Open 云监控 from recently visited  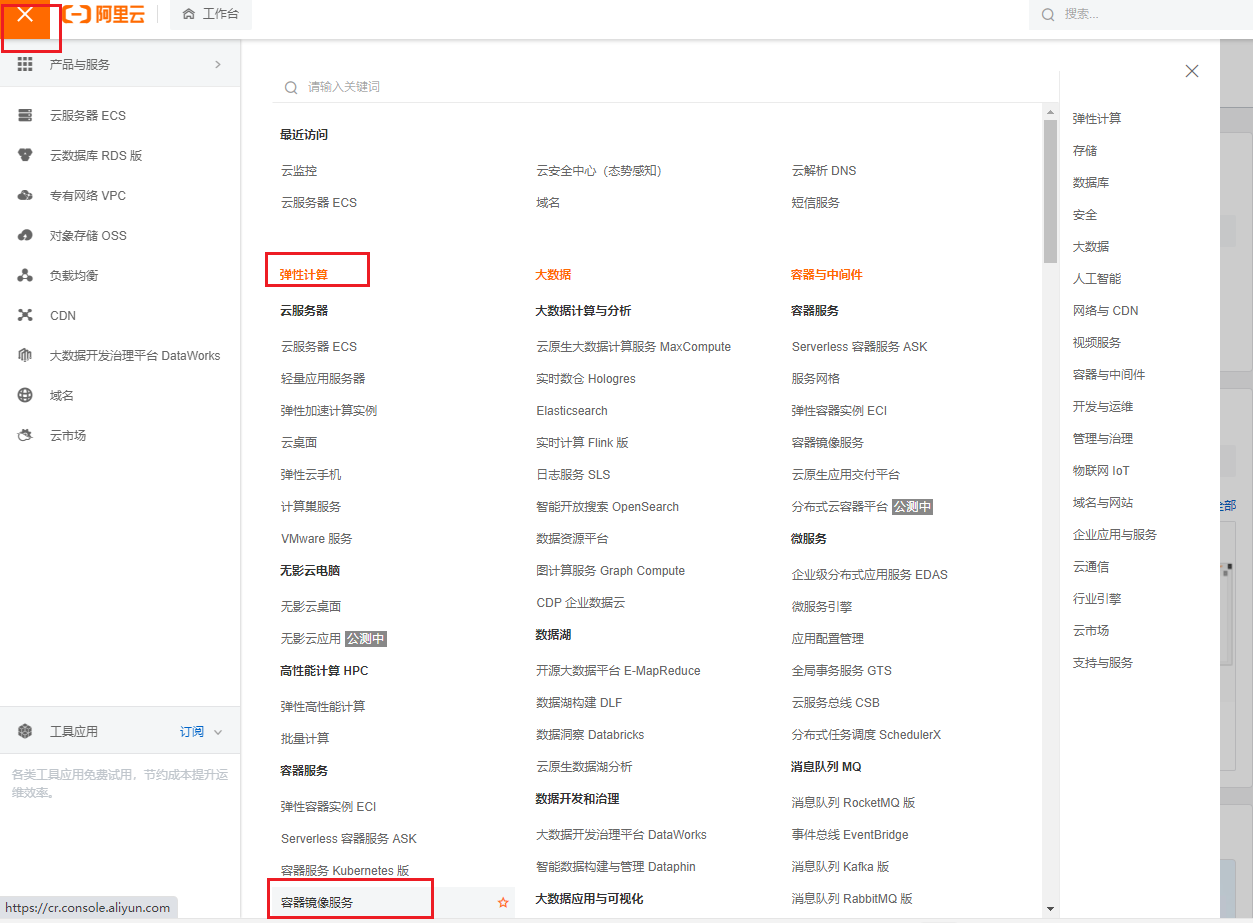[x=299, y=171]
